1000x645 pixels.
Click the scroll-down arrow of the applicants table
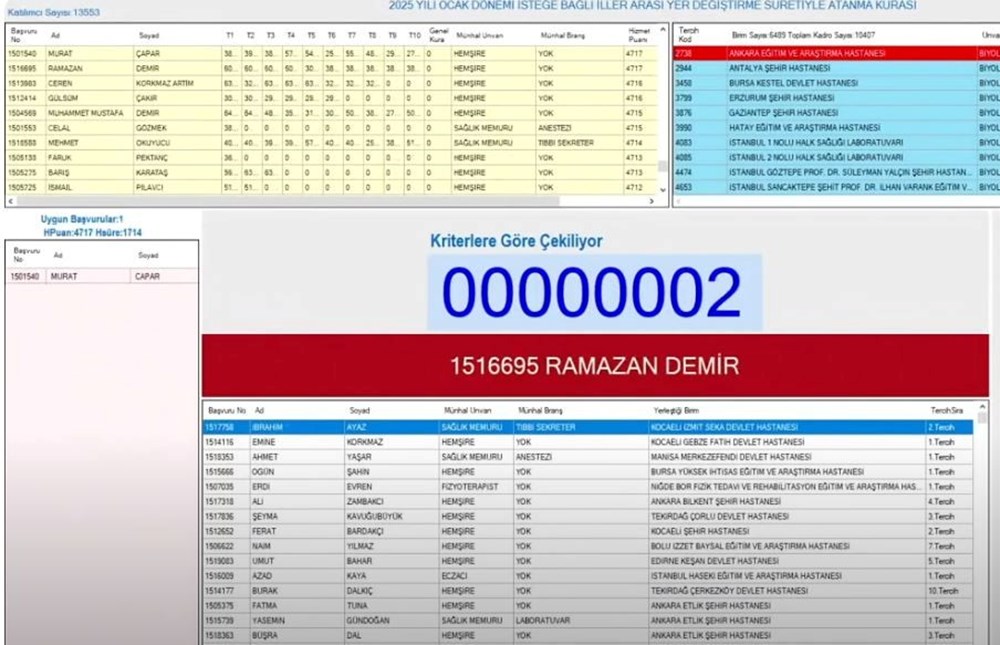click(661, 189)
